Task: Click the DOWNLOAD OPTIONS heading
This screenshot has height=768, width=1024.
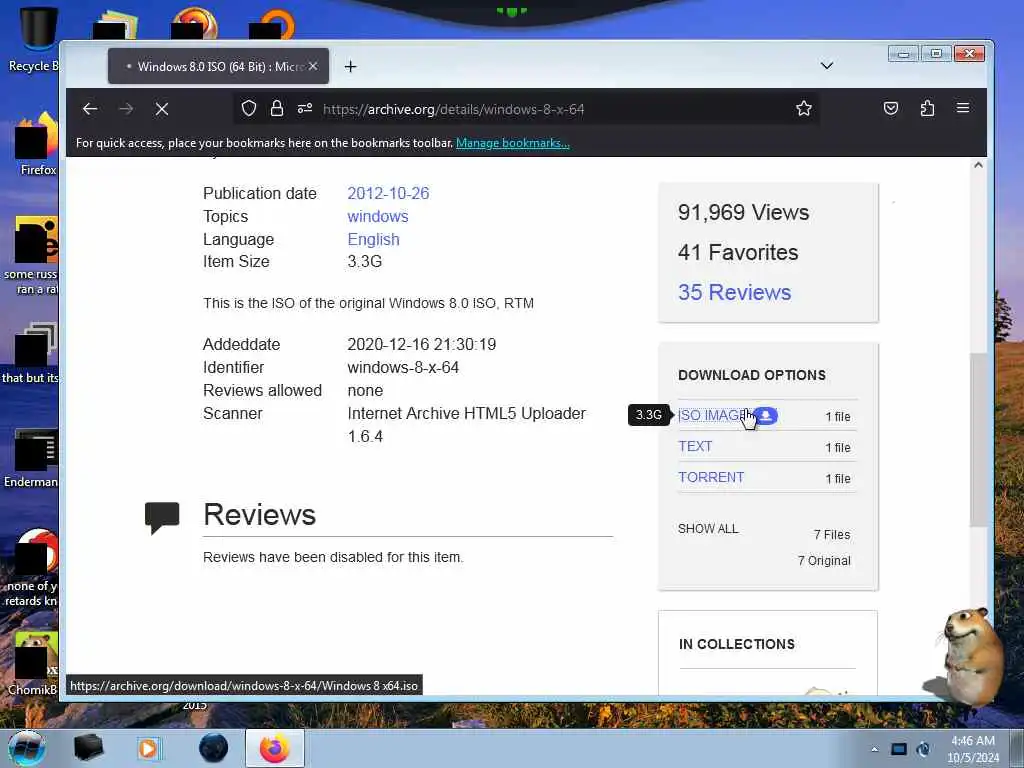Action: pos(752,376)
